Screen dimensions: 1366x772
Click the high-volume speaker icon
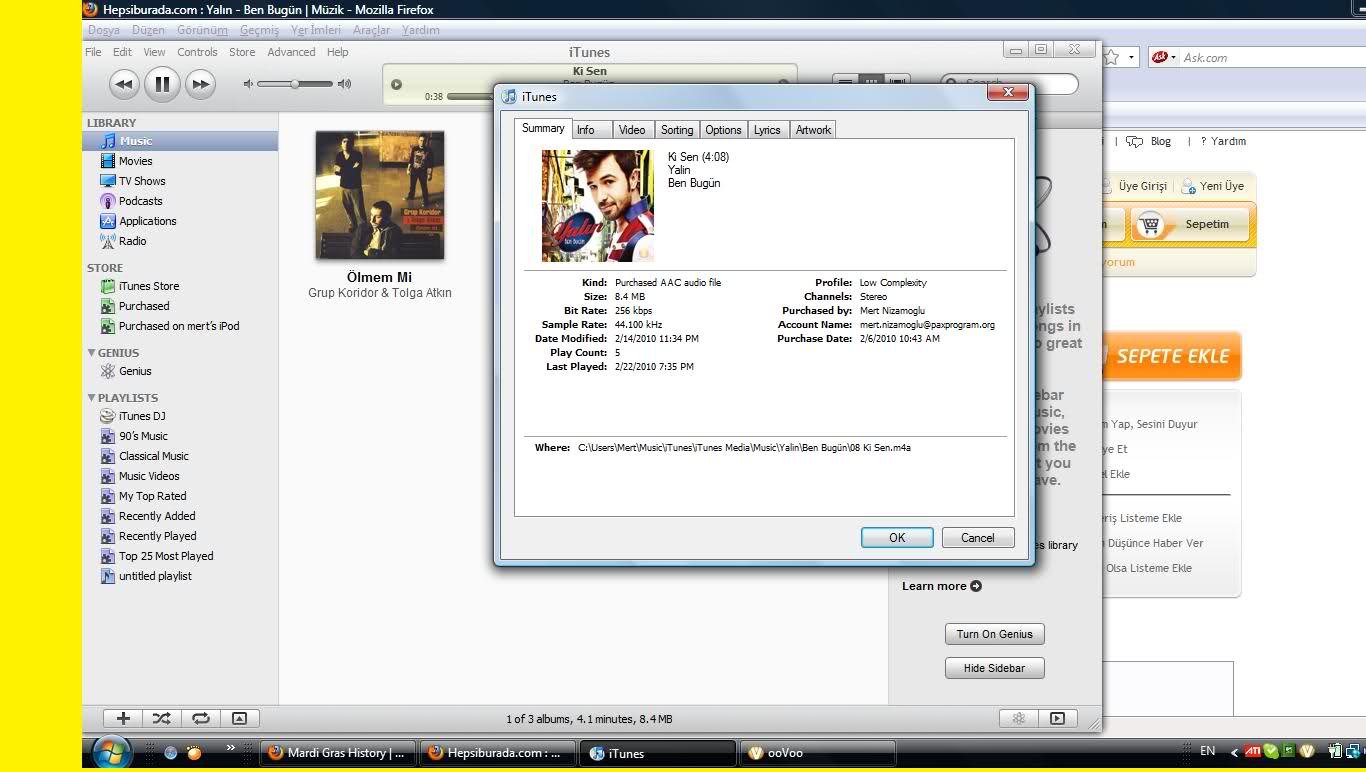tap(345, 84)
